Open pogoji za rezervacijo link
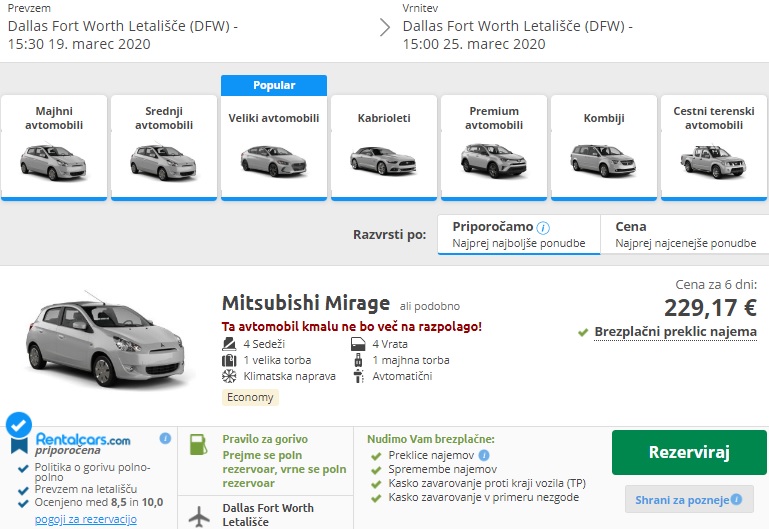The width and height of the screenshot is (769, 529). (x=85, y=519)
